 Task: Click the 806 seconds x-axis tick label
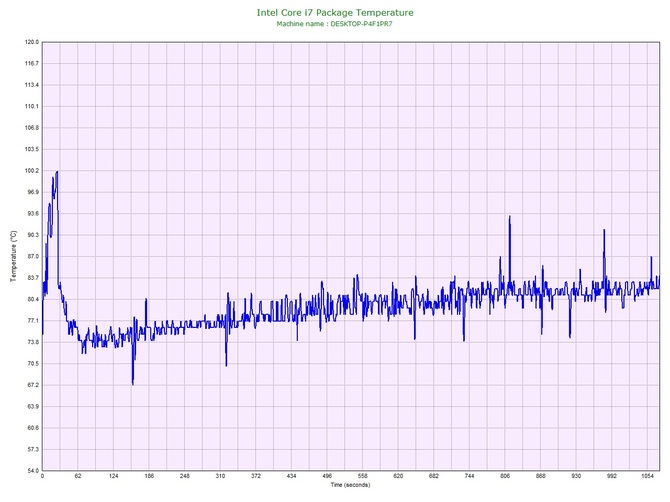click(505, 476)
